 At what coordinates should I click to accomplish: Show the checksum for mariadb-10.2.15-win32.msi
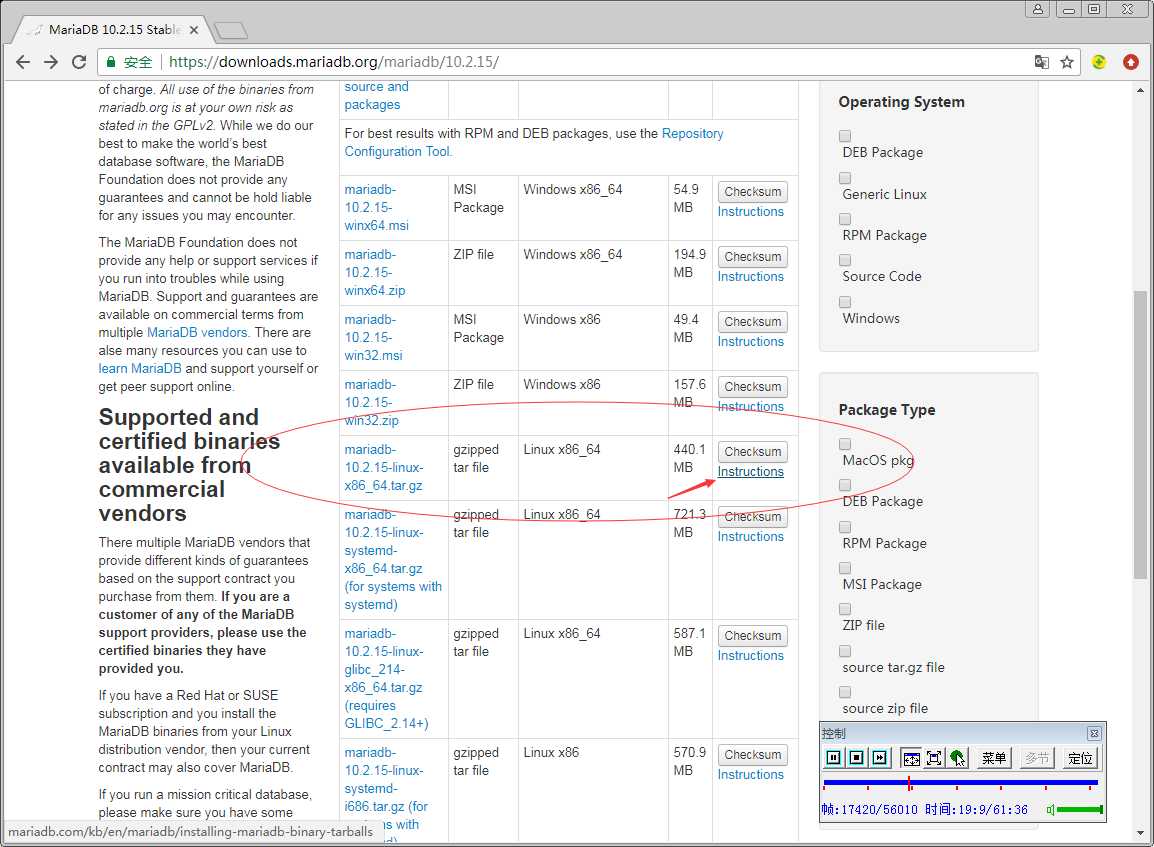[753, 322]
